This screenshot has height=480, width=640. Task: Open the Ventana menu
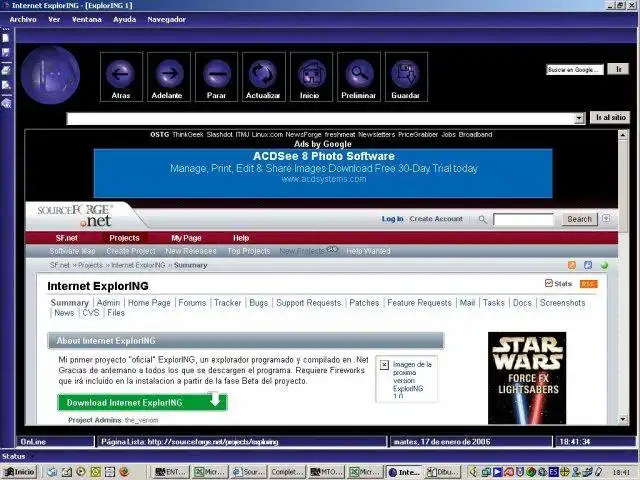[87, 19]
